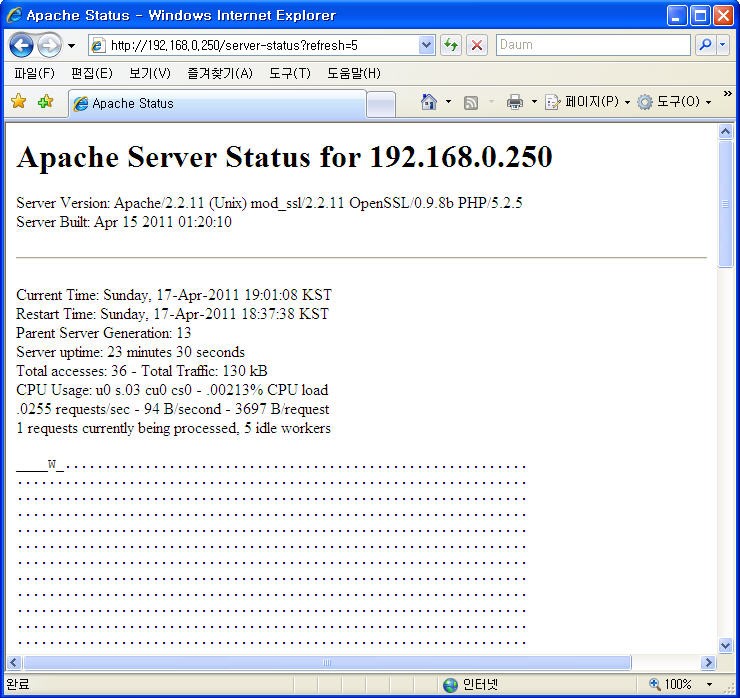The width and height of the screenshot is (740, 698).
Task: Click the Server uptime line
Action: pos(131,352)
